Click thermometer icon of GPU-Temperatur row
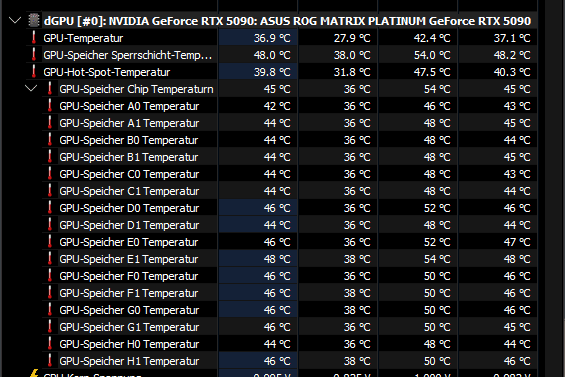Screen dimensions: 565x377 click(x=34, y=37)
